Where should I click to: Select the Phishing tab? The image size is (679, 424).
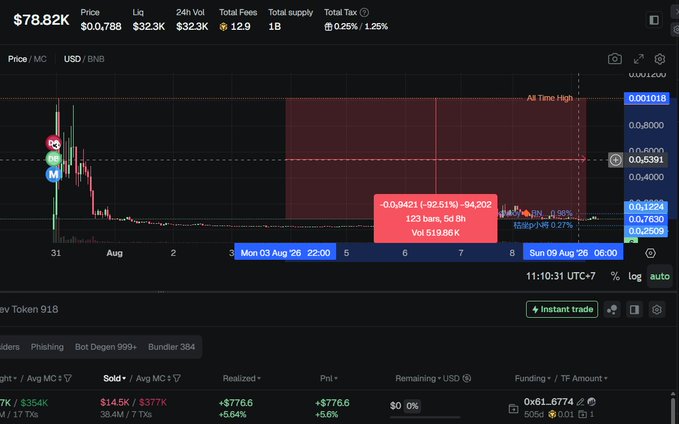pyautogui.click(x=47, y=347)
